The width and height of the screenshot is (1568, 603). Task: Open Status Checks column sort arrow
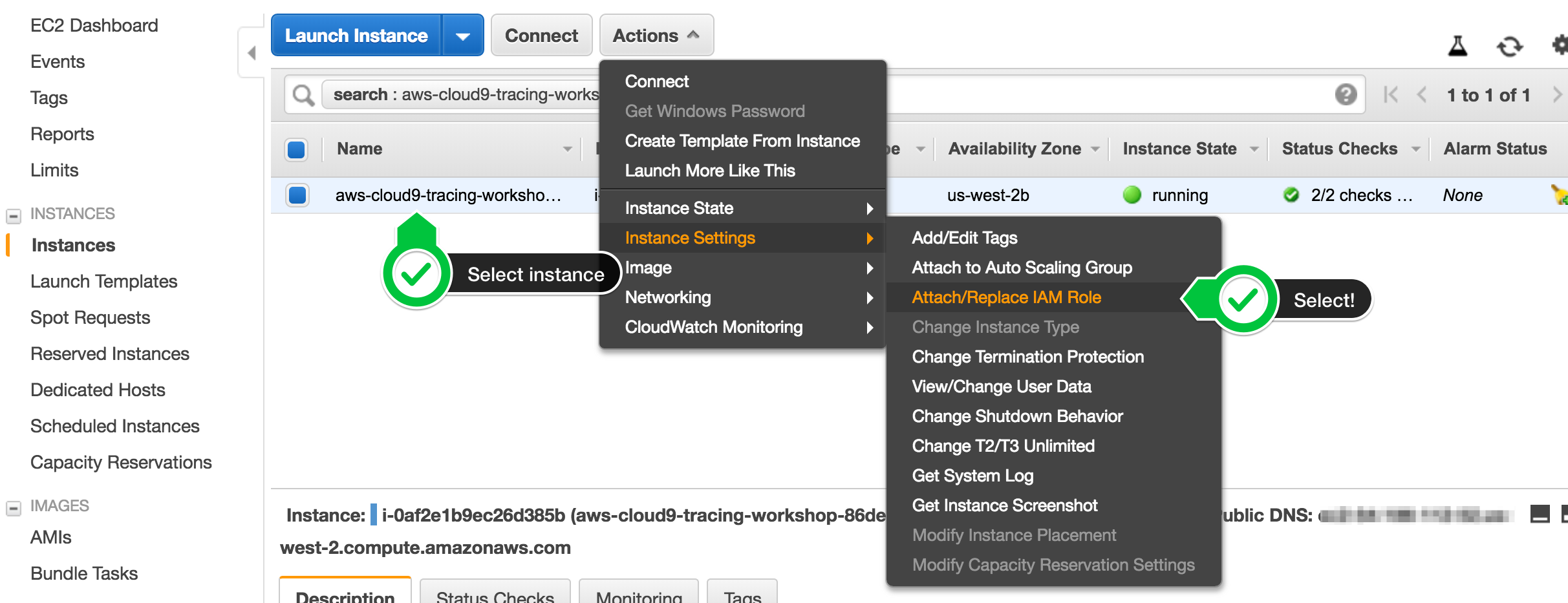pyautogui.click(x=1416, y=150)
